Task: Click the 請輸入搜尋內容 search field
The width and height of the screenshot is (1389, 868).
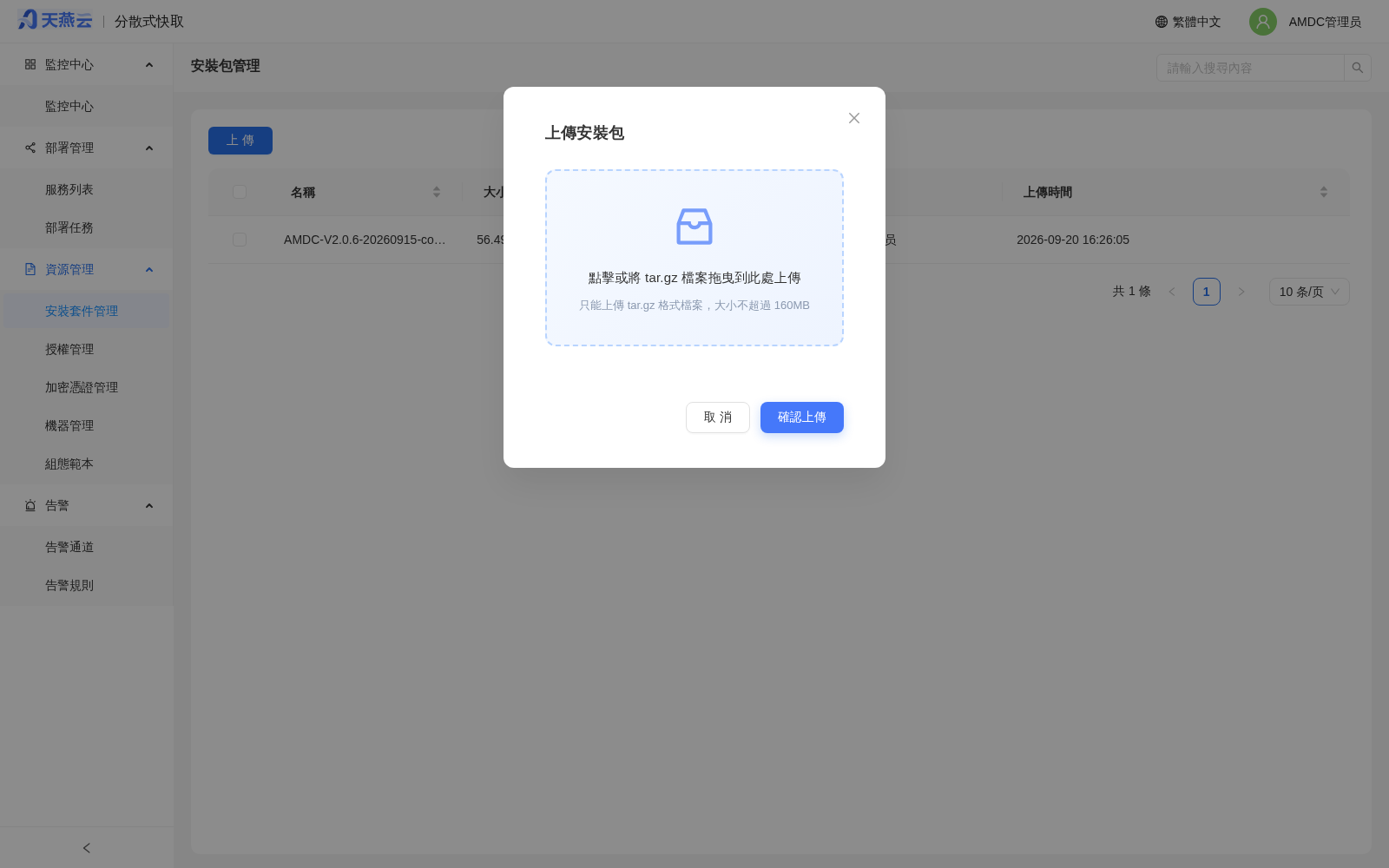Action: [1250, 68]
